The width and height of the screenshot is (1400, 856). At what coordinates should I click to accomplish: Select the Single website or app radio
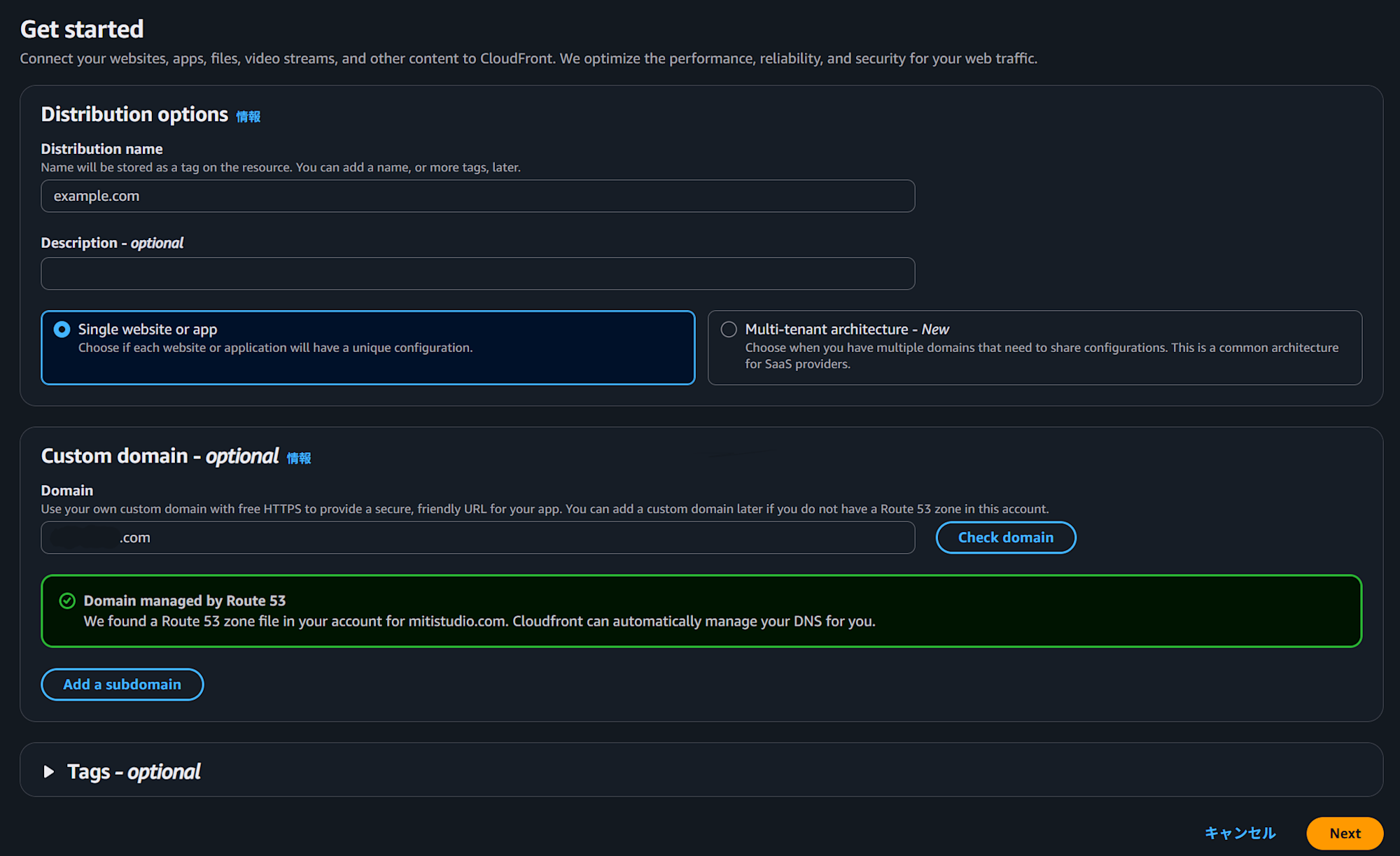click(62, 329)
